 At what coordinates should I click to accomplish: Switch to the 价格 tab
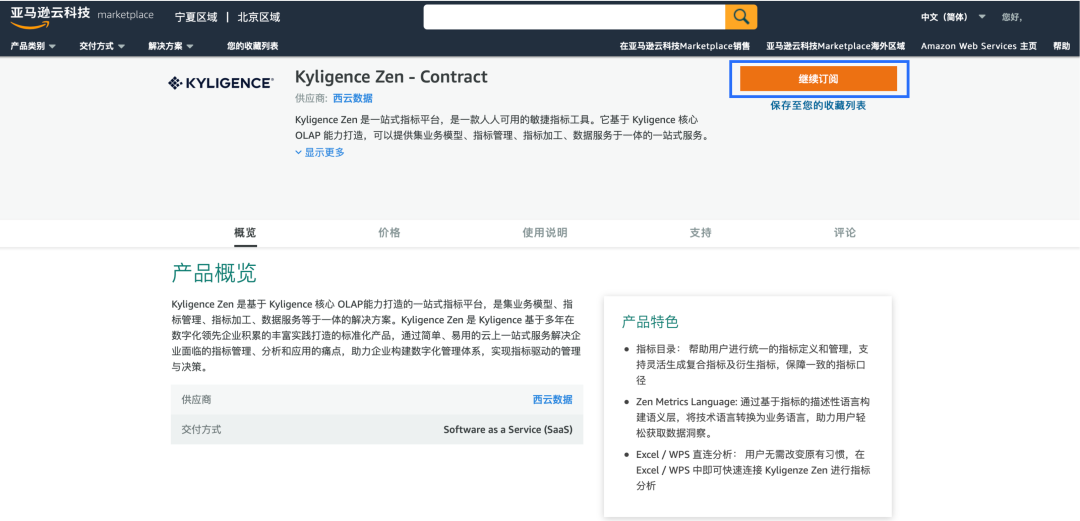click(389, 233)
